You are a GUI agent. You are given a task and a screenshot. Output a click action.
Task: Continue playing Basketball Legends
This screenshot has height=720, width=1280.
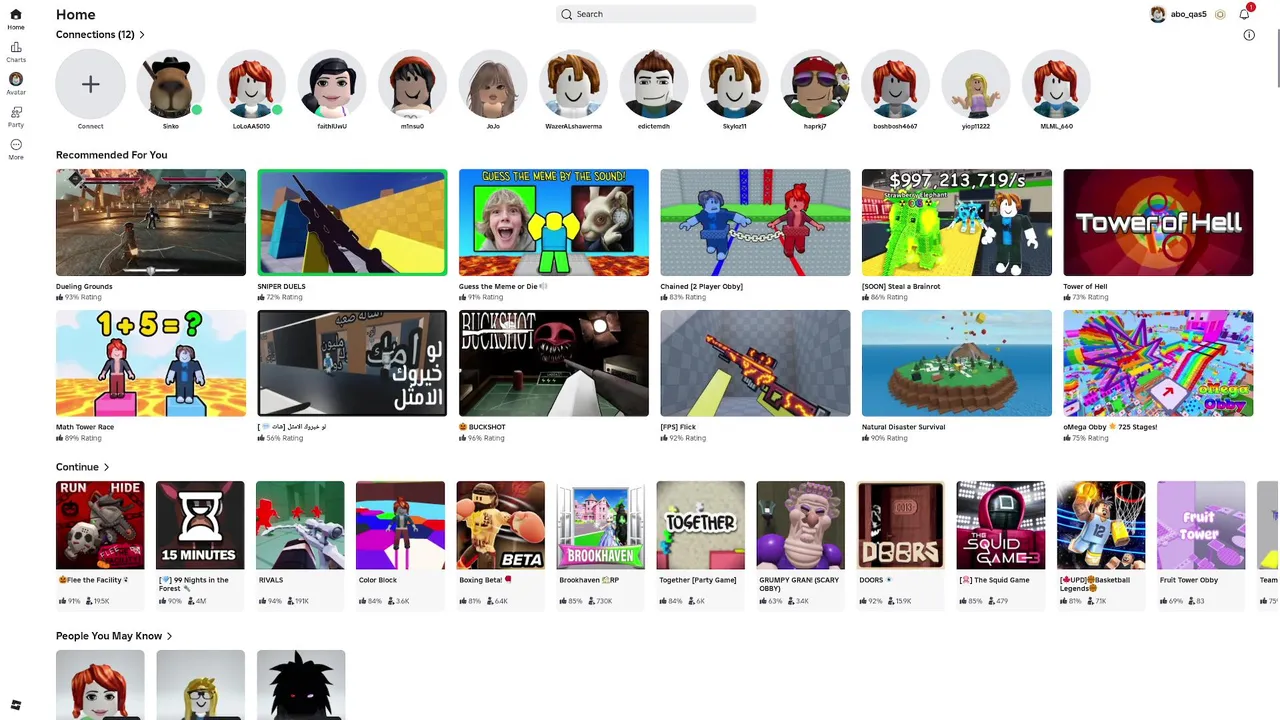pyautogui.click(x=1101, y=525)
